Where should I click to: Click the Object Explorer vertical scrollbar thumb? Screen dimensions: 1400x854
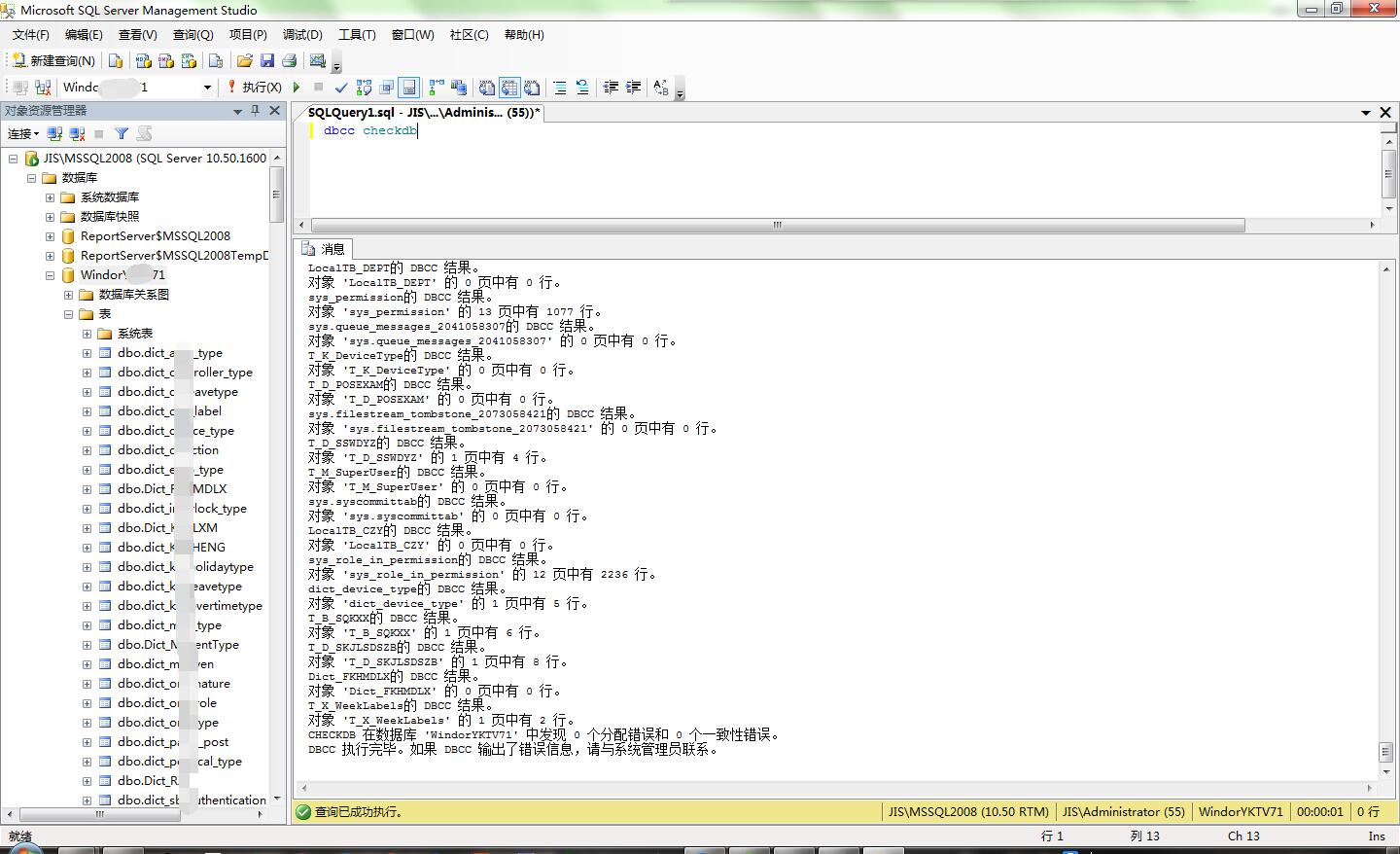coord(276,194)
